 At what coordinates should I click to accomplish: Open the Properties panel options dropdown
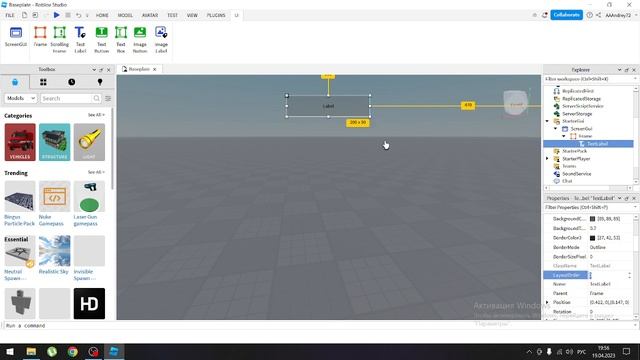[620, 198]
